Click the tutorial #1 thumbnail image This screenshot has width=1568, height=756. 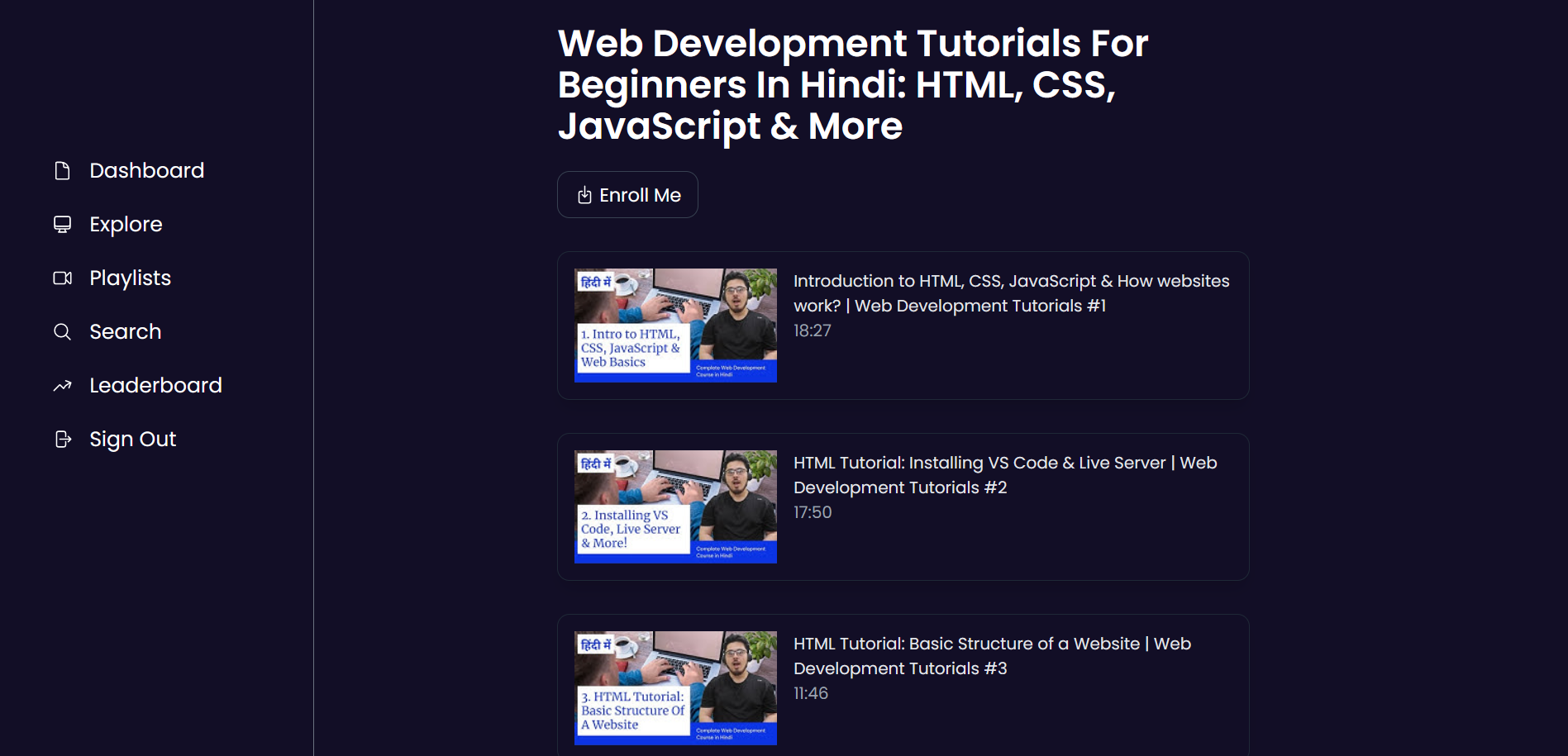675,326
